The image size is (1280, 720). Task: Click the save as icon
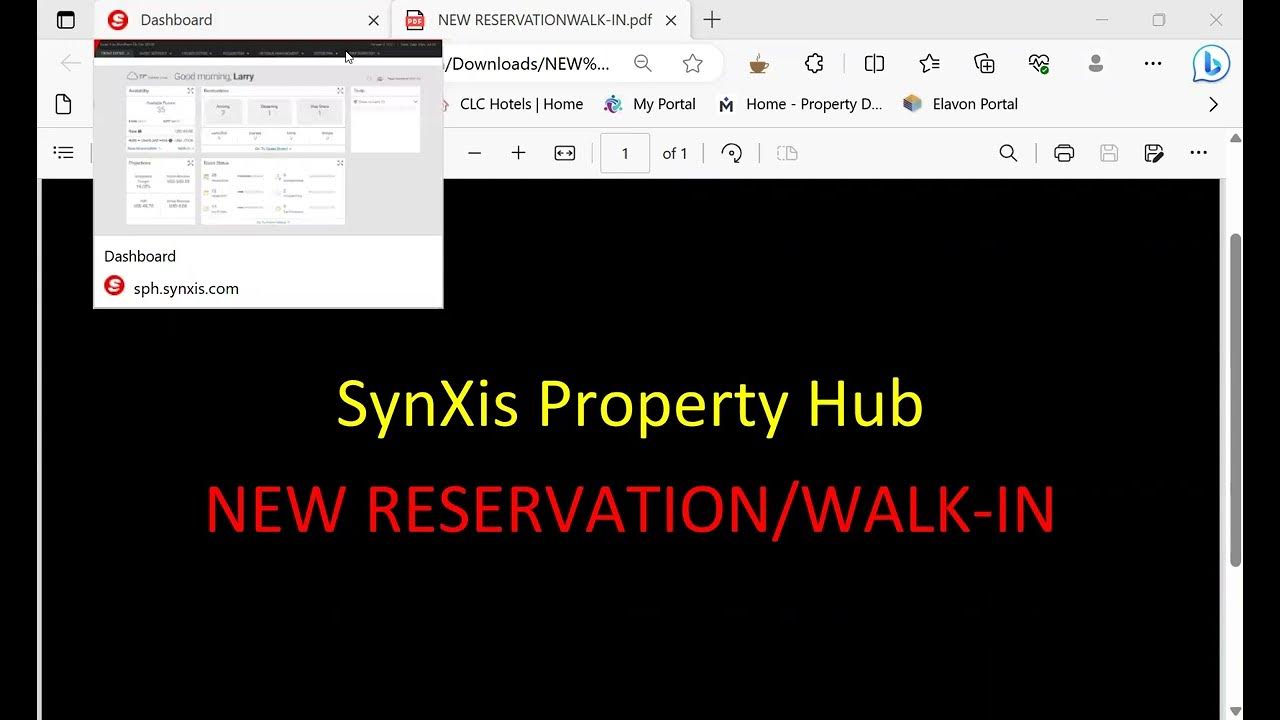[1154, 153]
